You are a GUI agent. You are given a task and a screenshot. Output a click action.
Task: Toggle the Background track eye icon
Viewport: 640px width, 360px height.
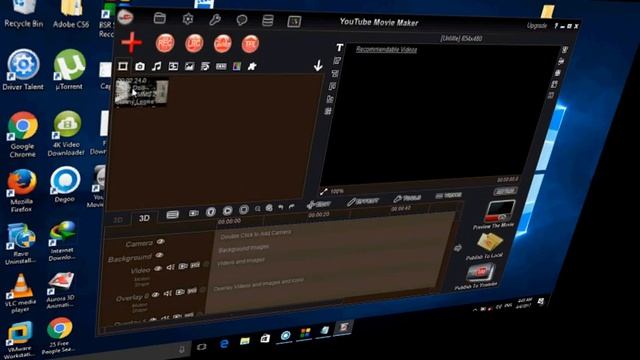click(159, 255)
